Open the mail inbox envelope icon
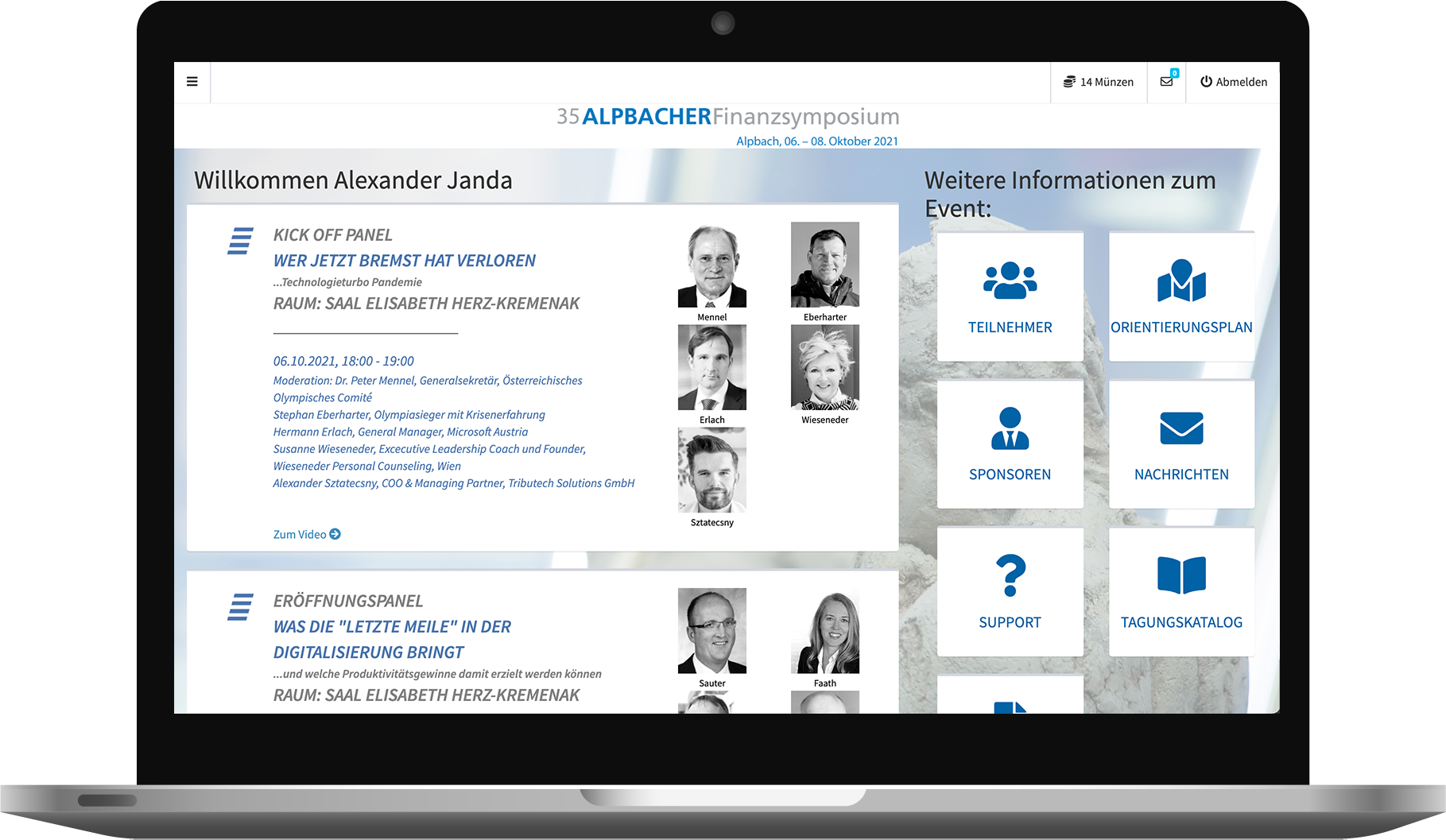Viewport: 1446px width, 840px height. tap(1166, 82)
